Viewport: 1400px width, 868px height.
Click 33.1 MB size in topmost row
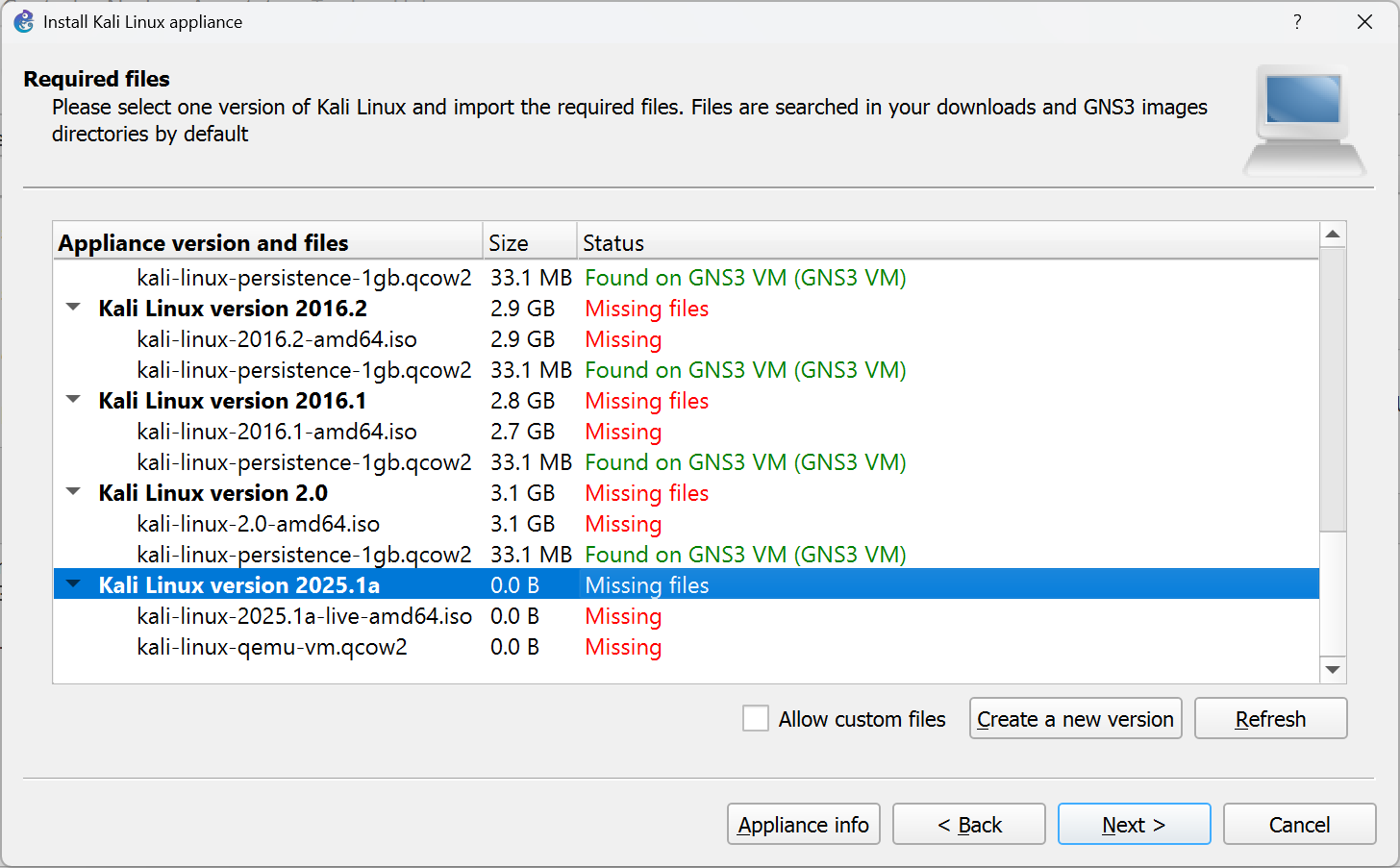531,277
